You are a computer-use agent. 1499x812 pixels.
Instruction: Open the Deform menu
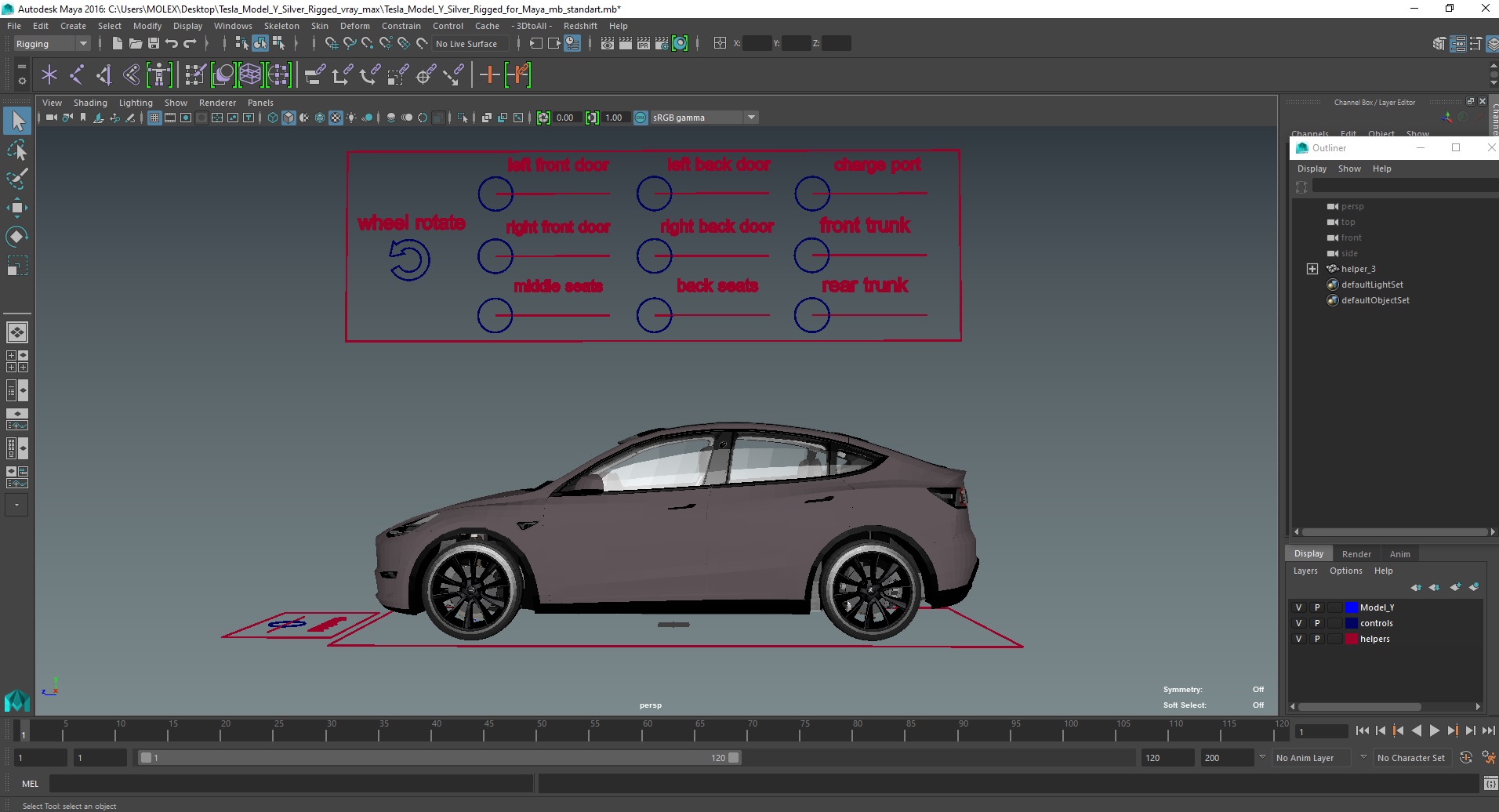(x=354, y=26)
